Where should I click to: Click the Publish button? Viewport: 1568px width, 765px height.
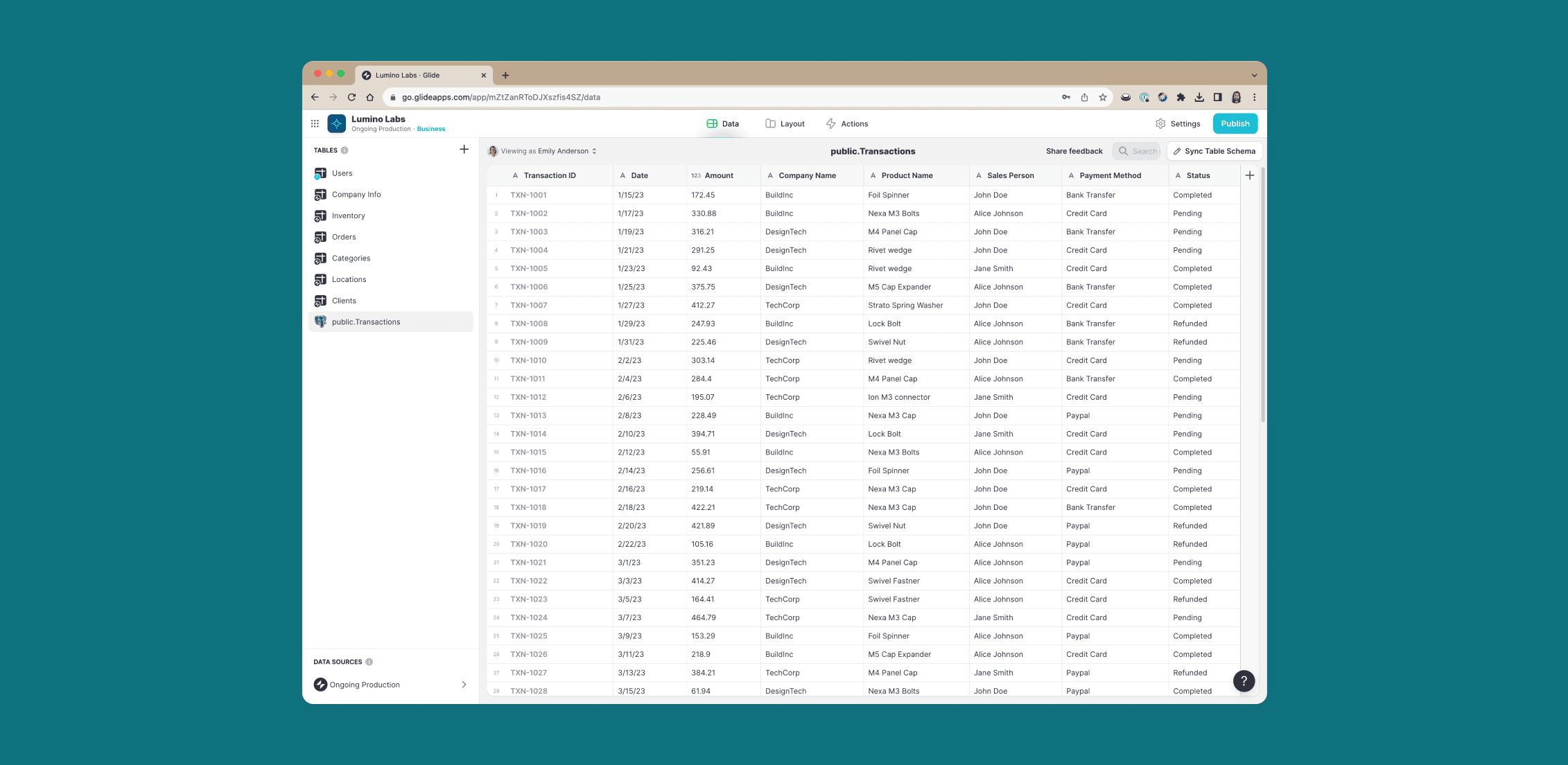tap(1235, 123)
